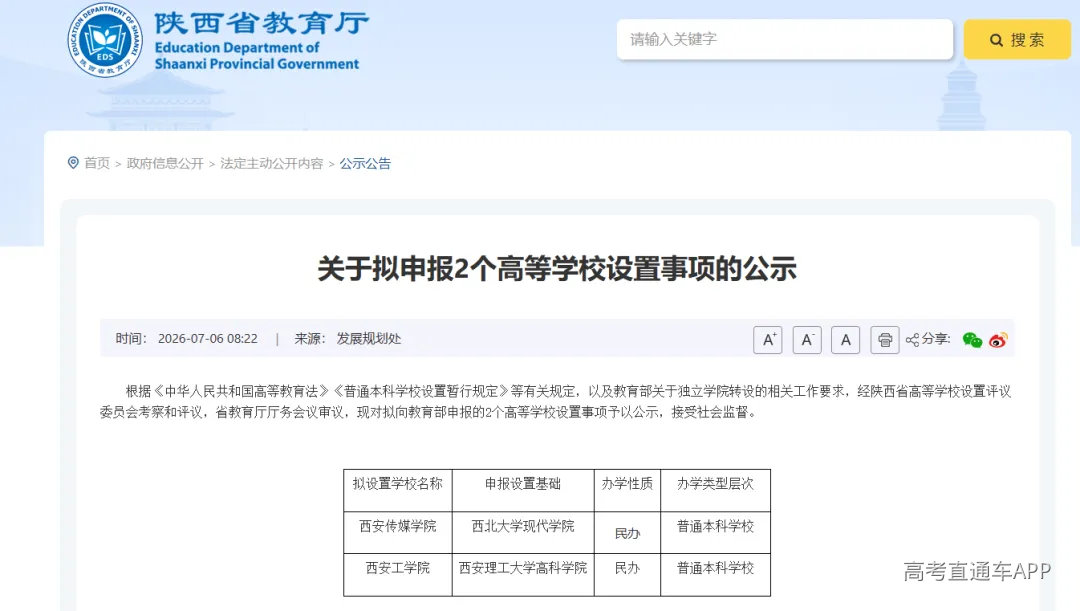Click table header 办学性质
Viewport: 1080px width, 611px height.
tap(627, 484)
